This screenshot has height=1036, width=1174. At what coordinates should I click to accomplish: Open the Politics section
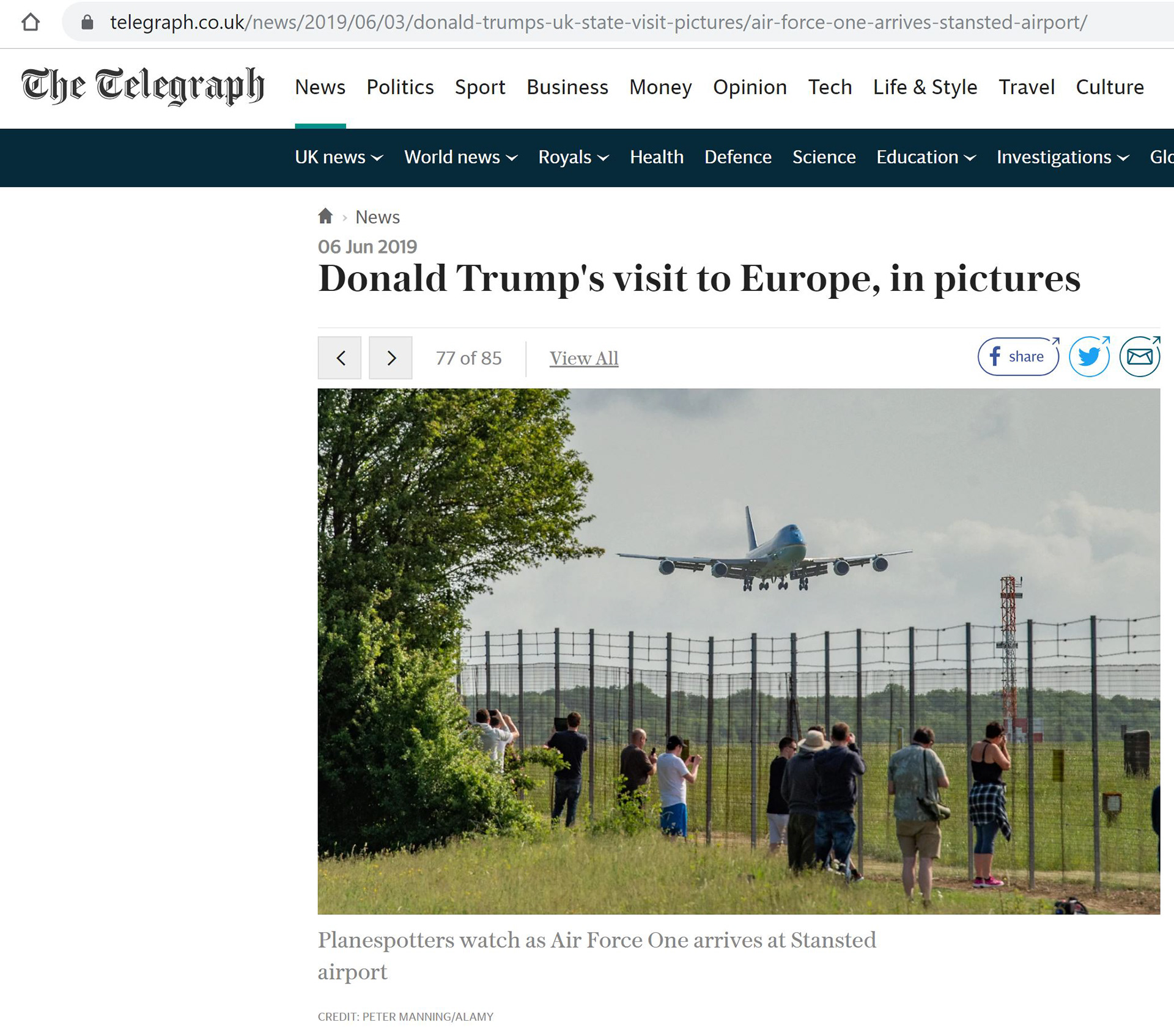click(x=400, y=87)
